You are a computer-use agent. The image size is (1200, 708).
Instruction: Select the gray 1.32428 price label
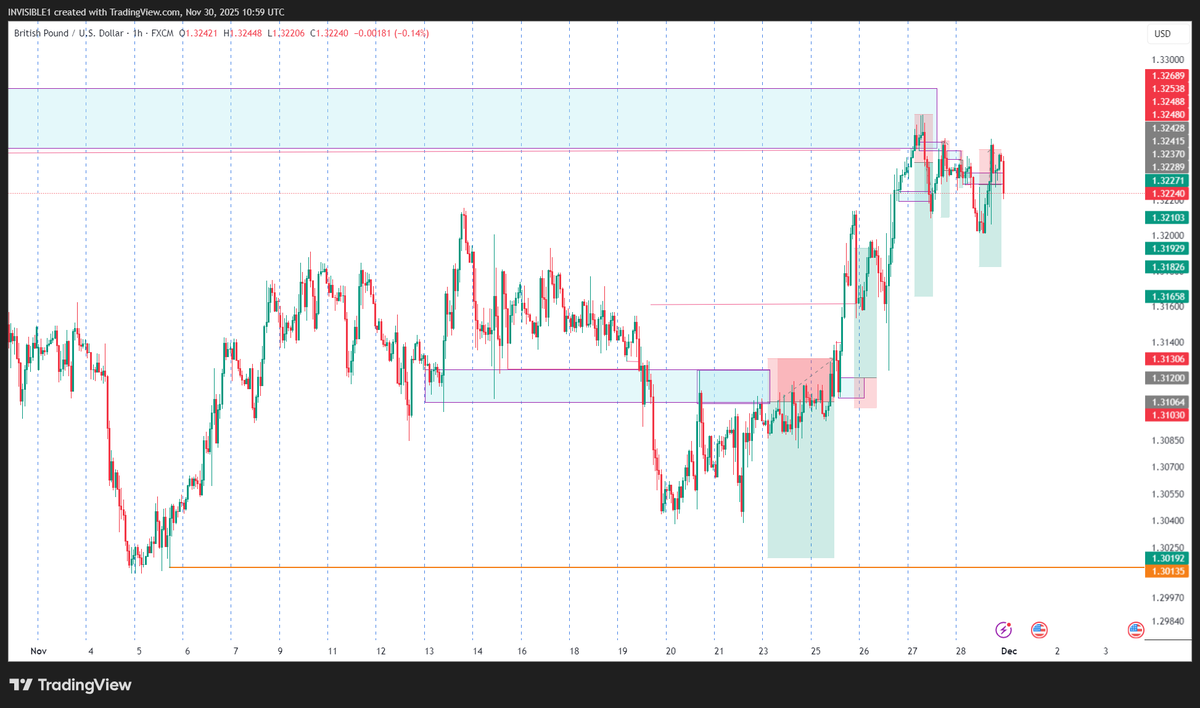tap(1168, 129)
